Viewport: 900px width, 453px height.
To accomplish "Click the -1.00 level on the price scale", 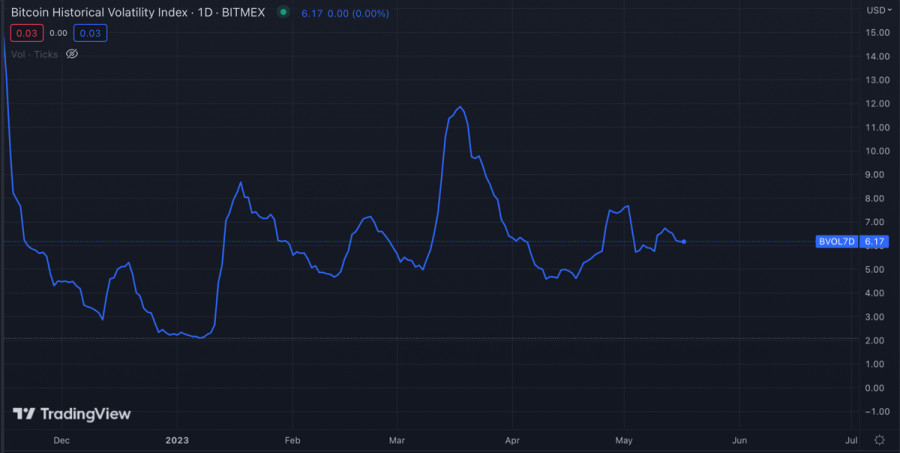I will [877, 411].
